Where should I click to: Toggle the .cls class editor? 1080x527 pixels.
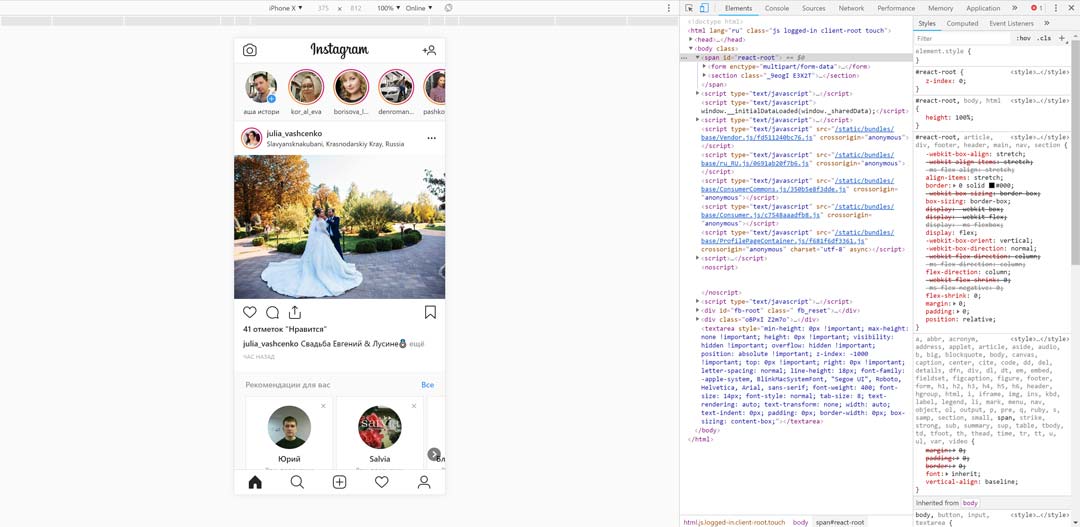pyautogui.click(x=1044, y=39)
